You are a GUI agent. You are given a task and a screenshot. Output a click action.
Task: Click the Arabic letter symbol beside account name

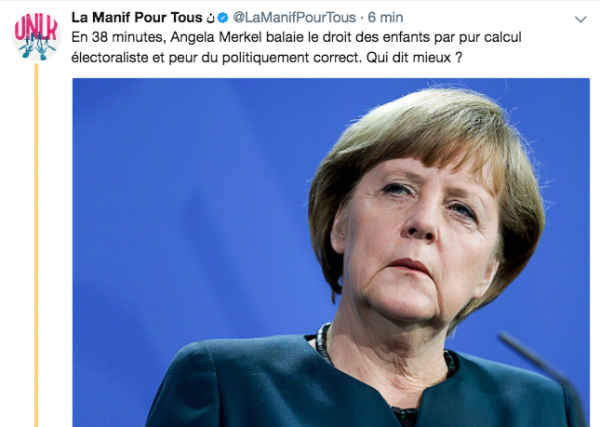click(x=210, y=18)
